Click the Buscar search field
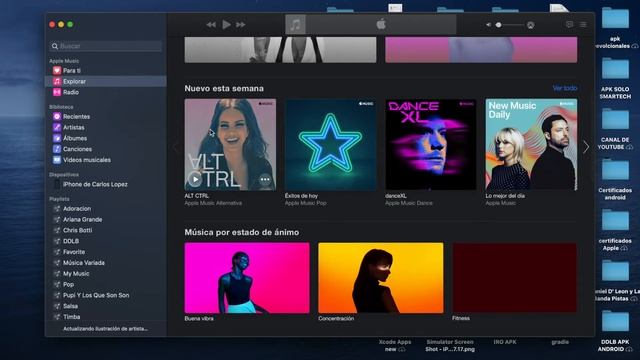 [106, 46]
